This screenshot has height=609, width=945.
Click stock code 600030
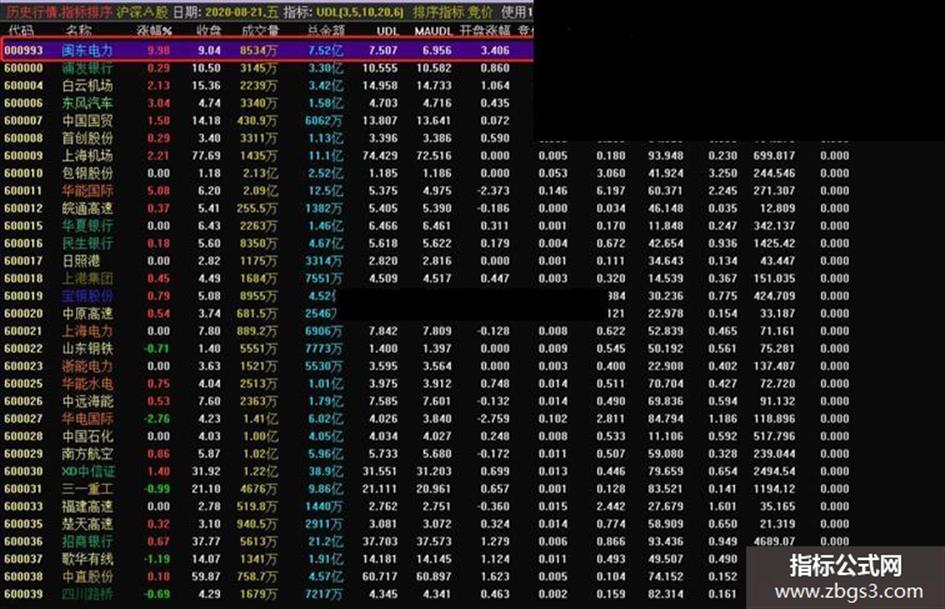pos(24,472)
